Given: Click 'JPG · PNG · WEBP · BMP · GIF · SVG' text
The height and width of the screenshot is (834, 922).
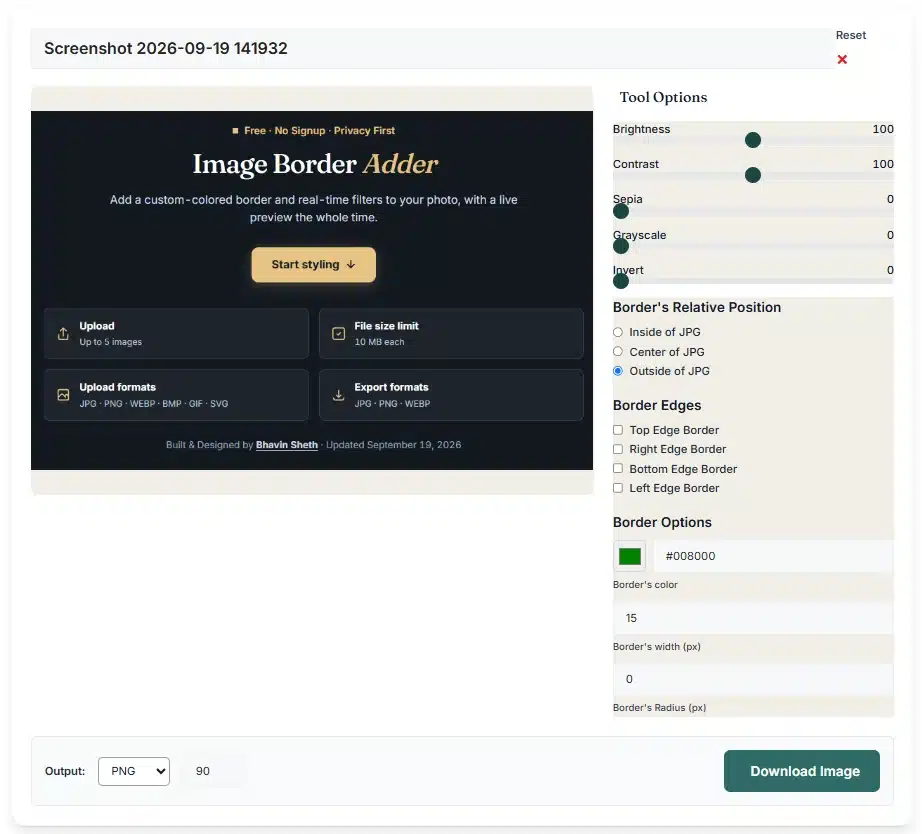Looking at the screenshot, I should 153,403.
